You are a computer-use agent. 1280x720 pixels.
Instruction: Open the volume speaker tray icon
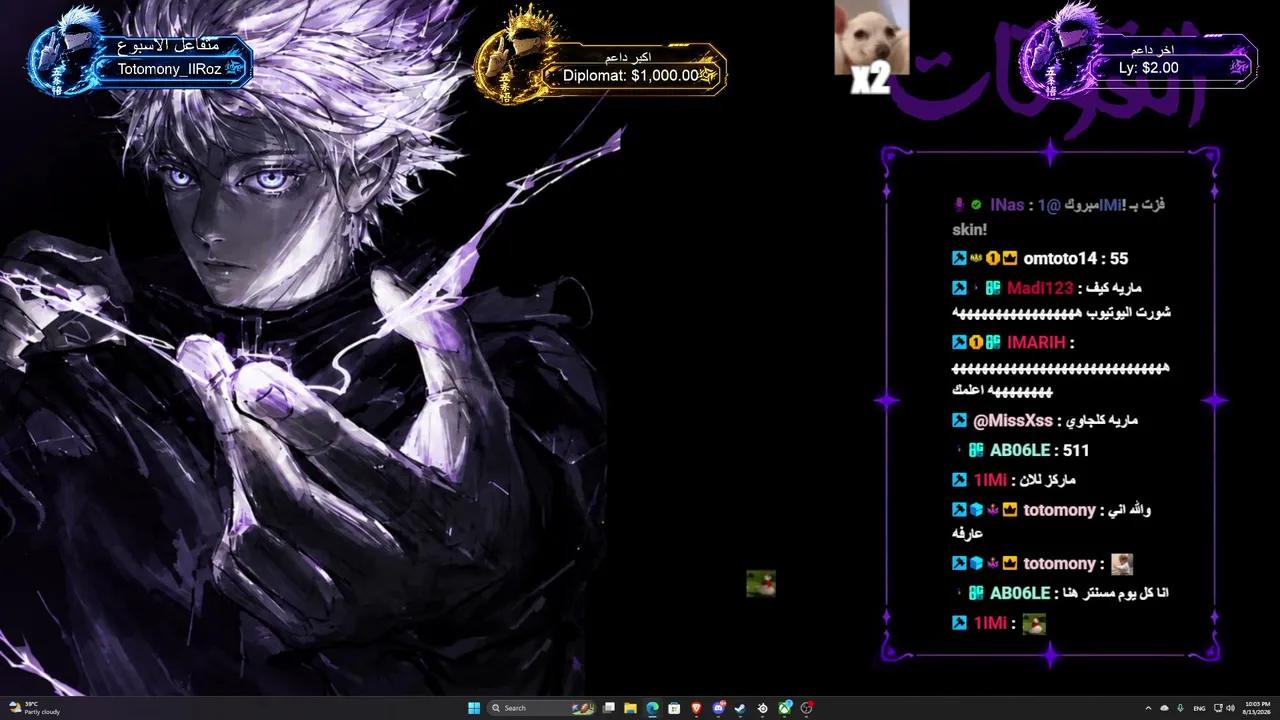pyautogui.click(x=1230, y=708)
